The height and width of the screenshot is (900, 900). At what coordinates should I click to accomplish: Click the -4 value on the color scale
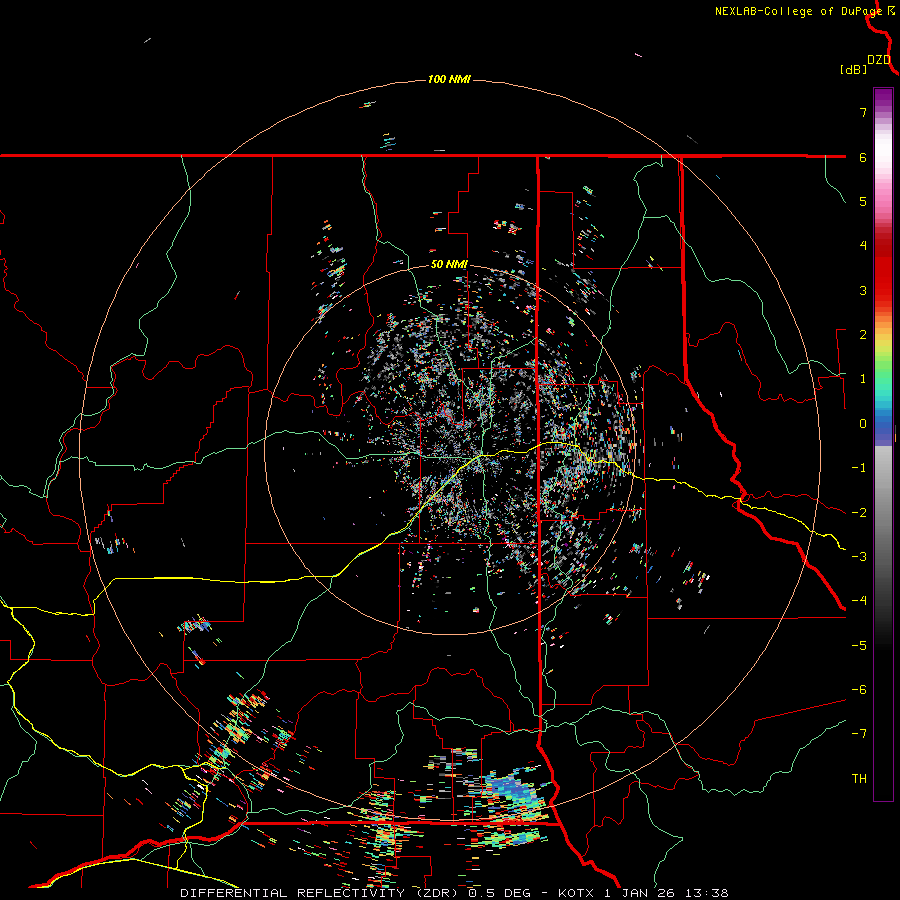click(859, 601)
